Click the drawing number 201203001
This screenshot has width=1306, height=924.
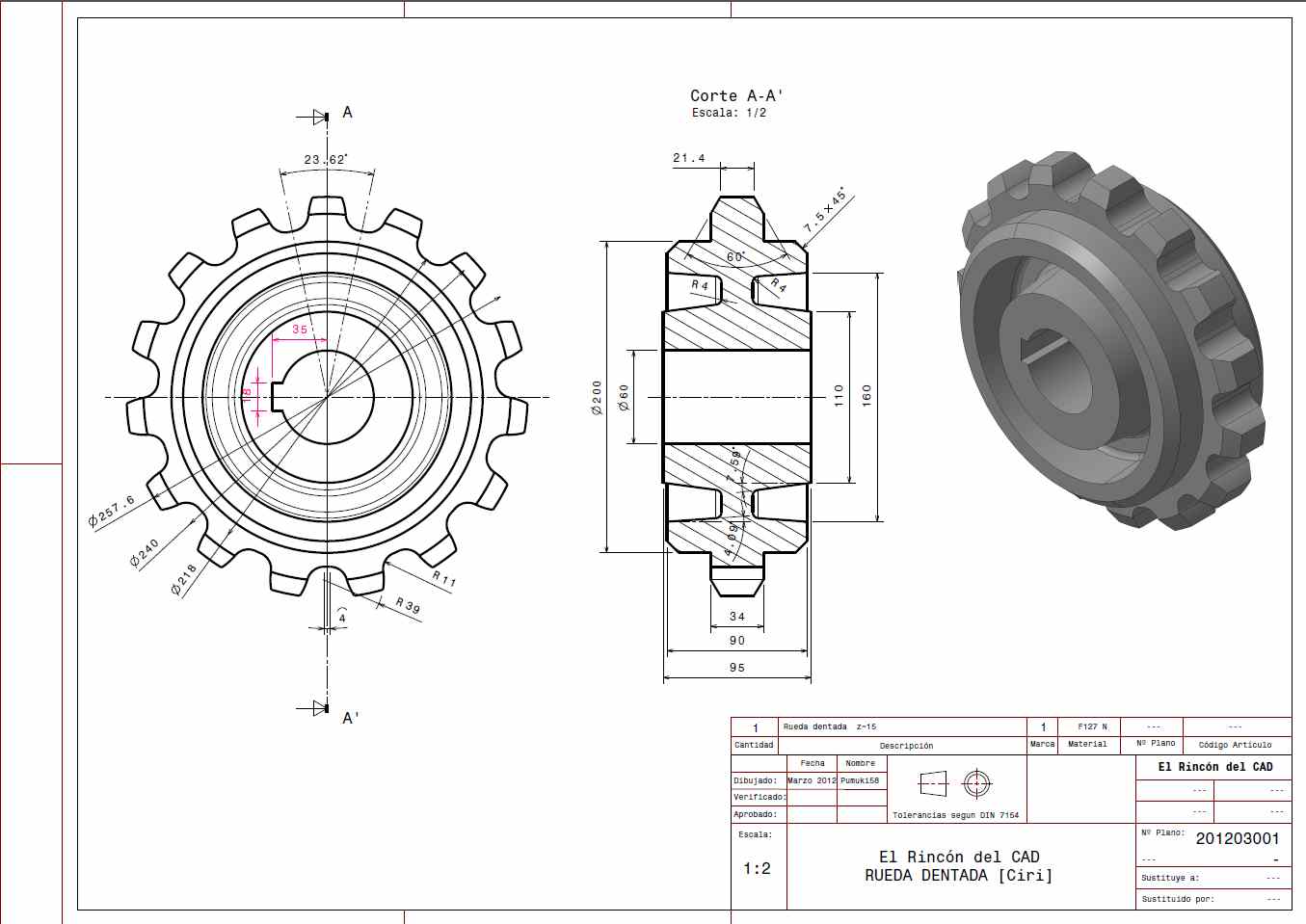click(1238, 838)
